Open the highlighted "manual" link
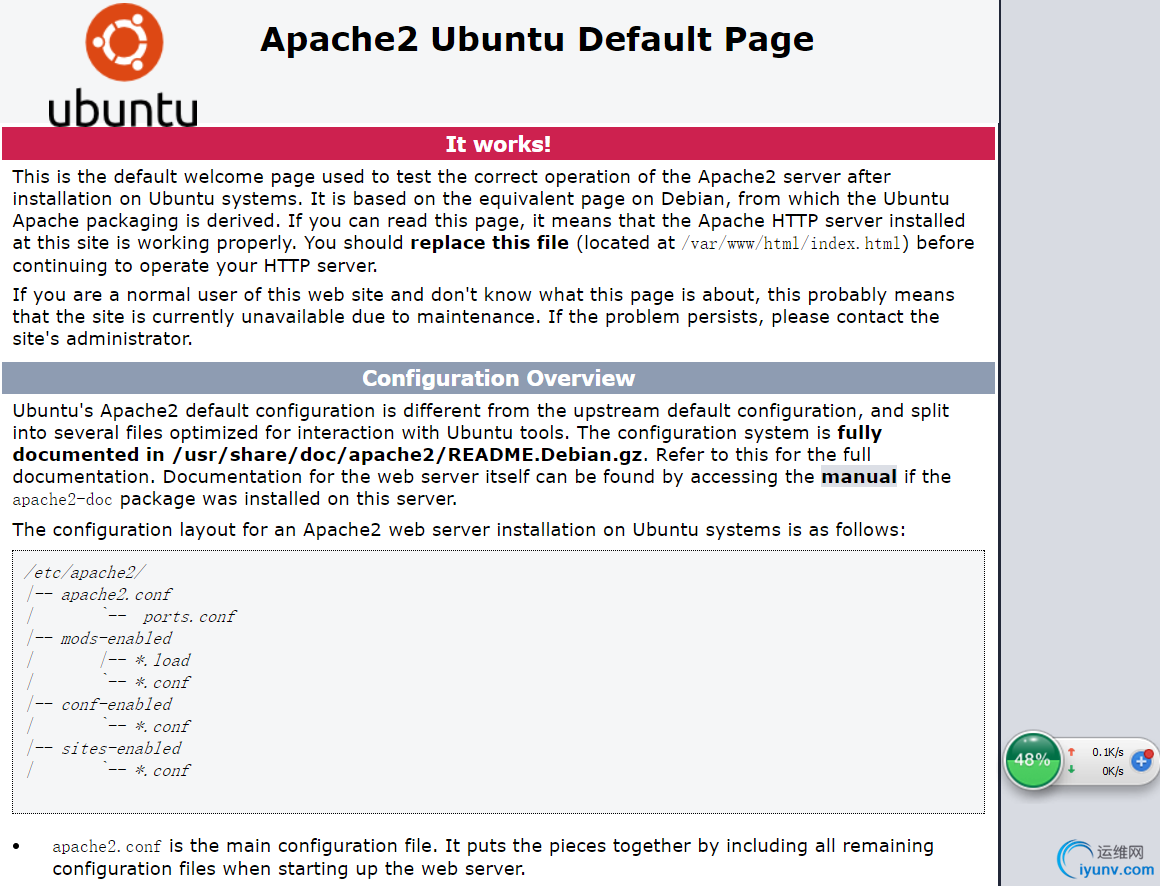 tap(859, 476)
